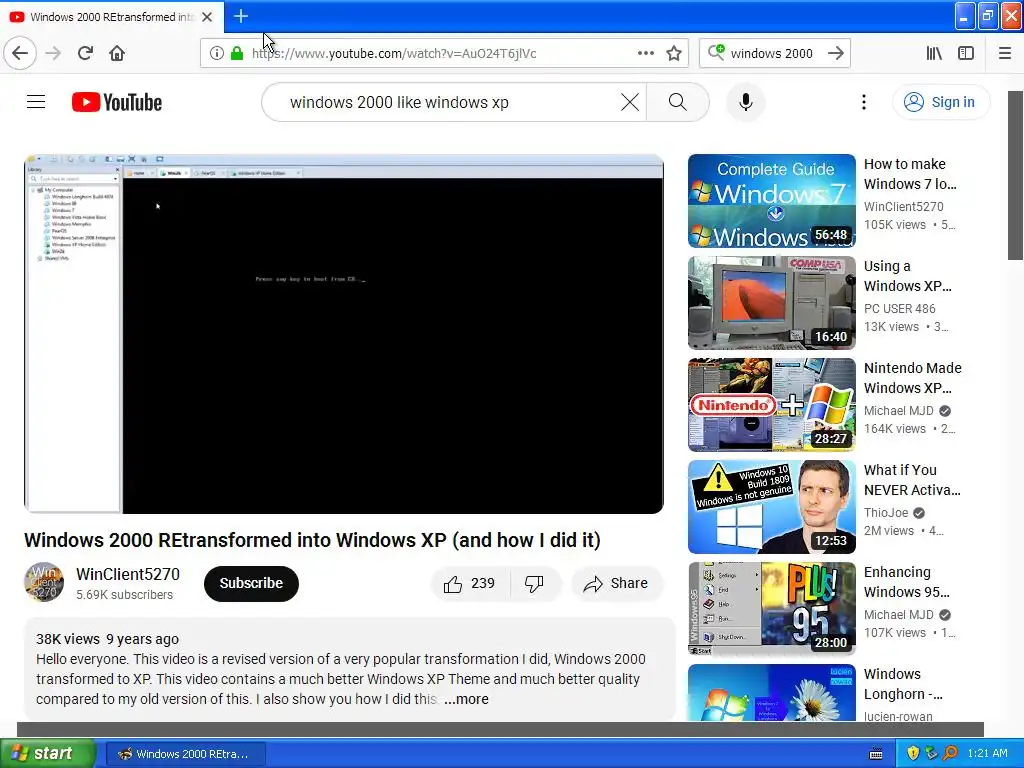Open 'Windows Longhorn' title link
This screenshot has width=1024, height=768.
[903, 684]
